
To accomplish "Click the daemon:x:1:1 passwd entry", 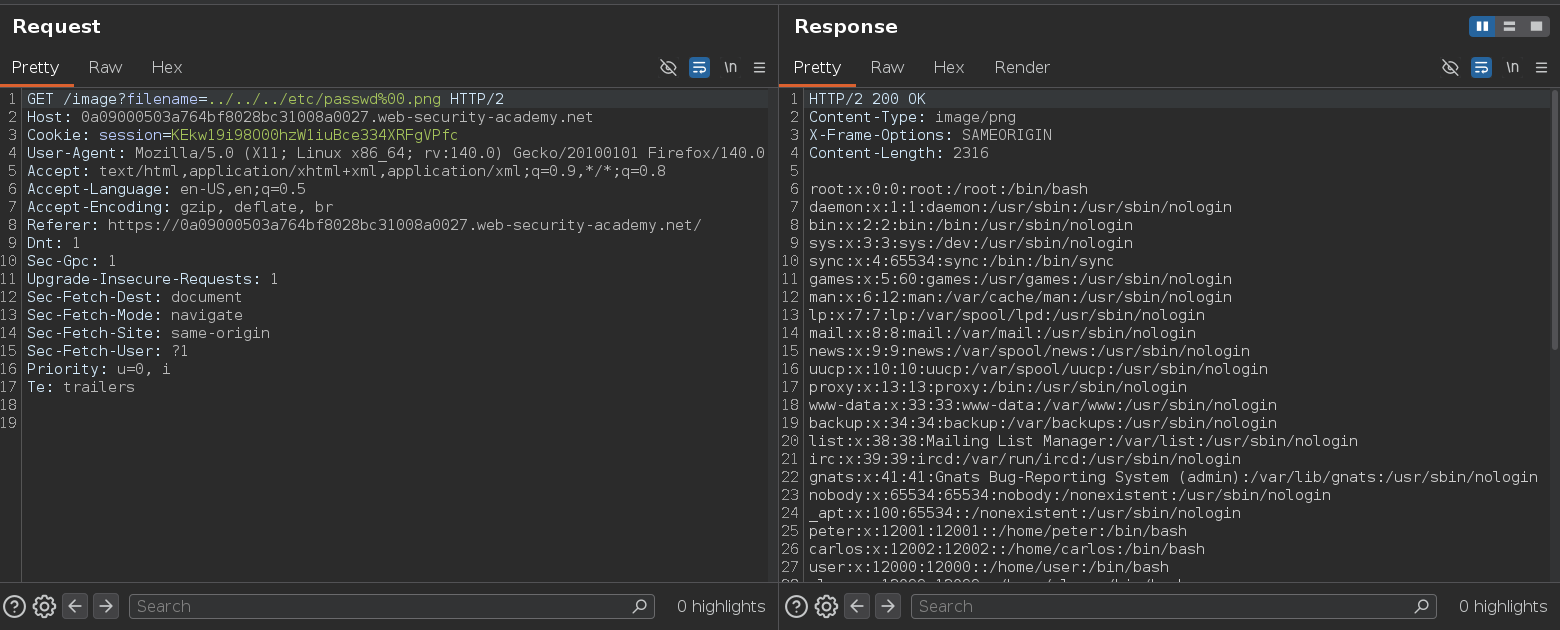I will (x=1020, y=207).
